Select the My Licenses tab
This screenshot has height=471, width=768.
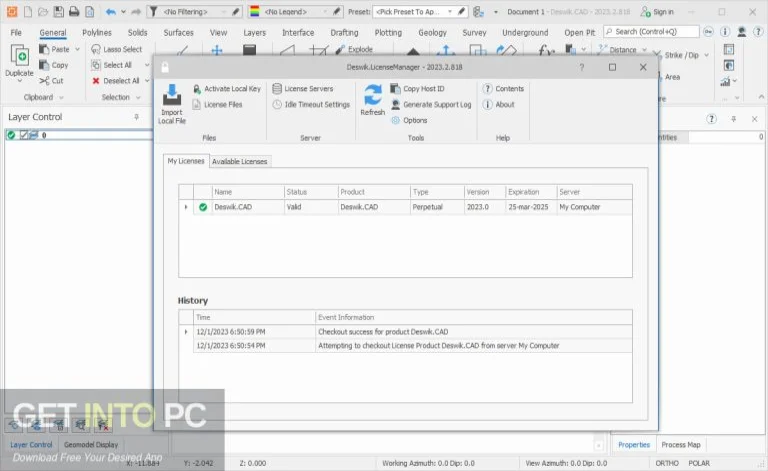click(x=186, y=161)
